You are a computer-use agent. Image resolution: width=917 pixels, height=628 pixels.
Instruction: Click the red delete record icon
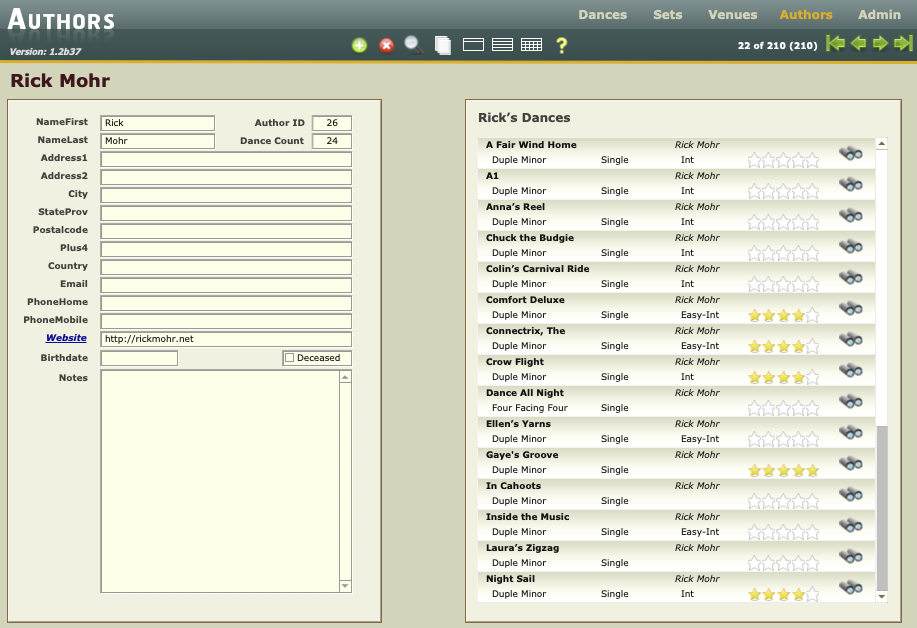(387, 45)
